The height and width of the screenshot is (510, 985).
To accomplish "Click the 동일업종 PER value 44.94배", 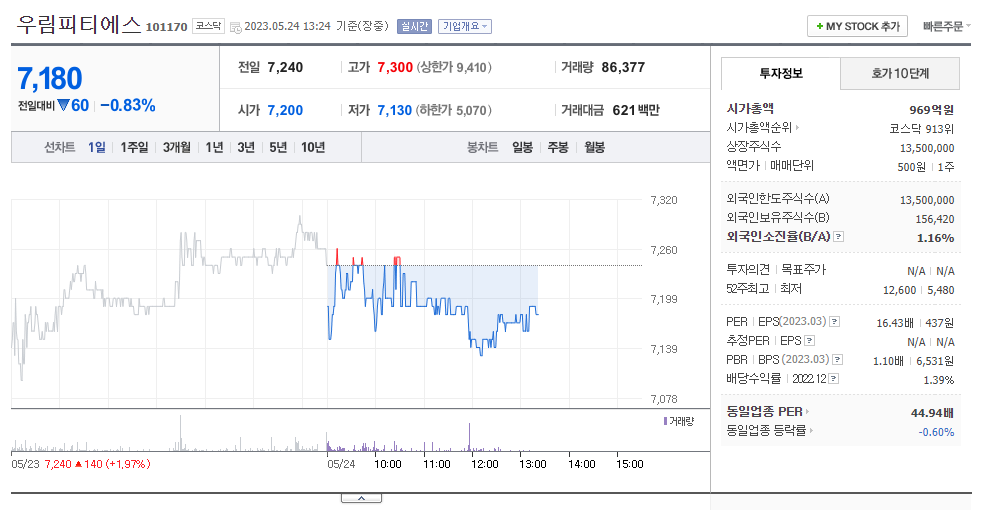I will 932,413.
